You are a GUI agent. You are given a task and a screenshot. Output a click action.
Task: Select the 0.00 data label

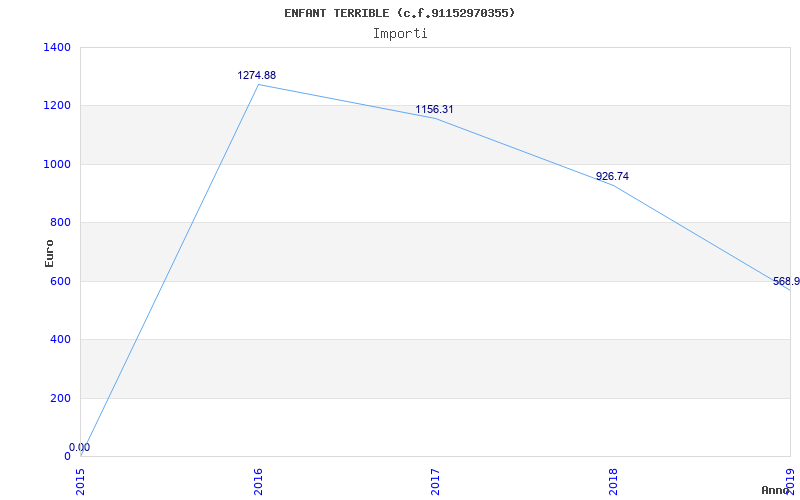click(79, 447)
